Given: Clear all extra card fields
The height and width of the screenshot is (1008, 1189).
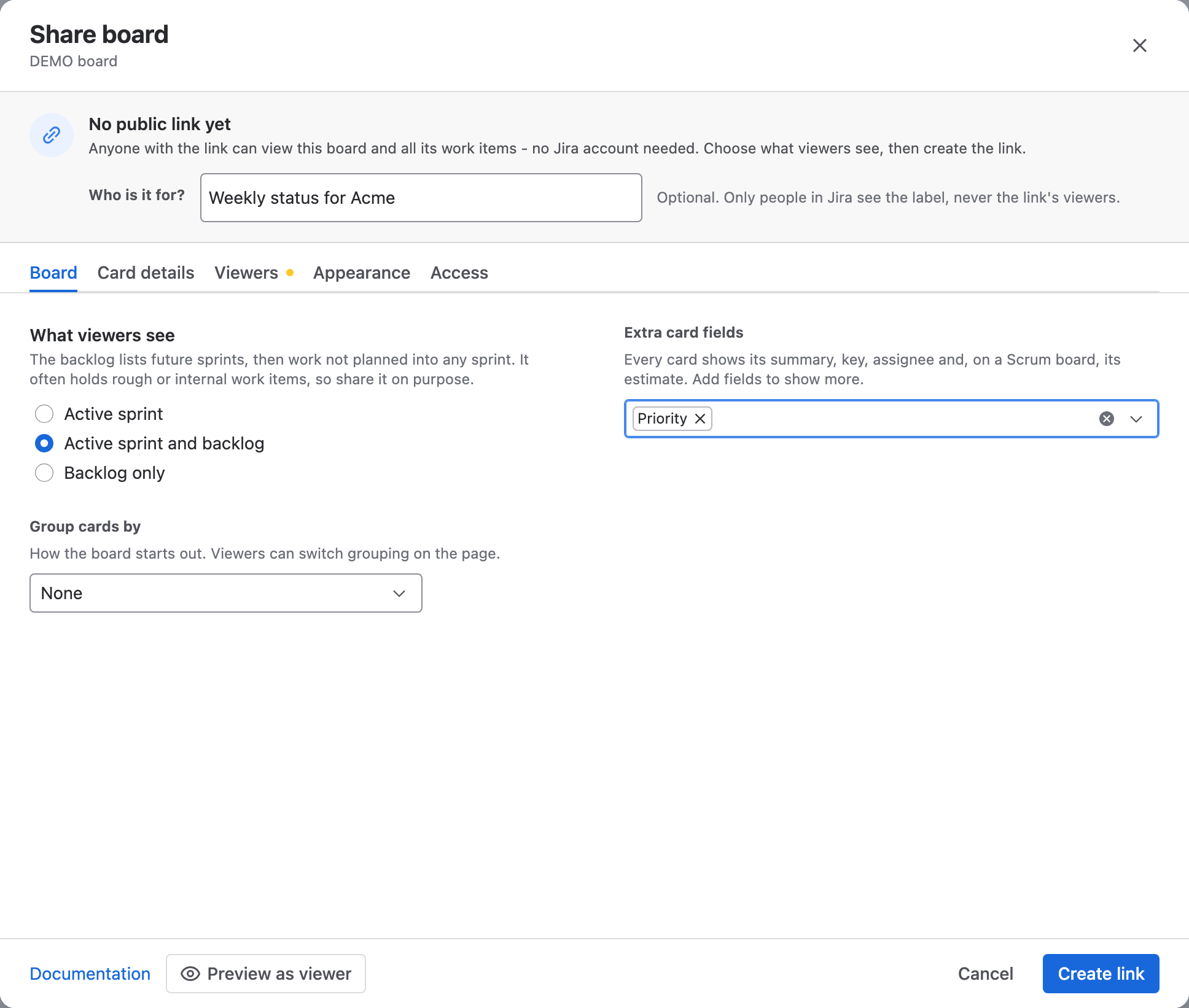Looking at the screenshot, I should [x=1107, y=419].
